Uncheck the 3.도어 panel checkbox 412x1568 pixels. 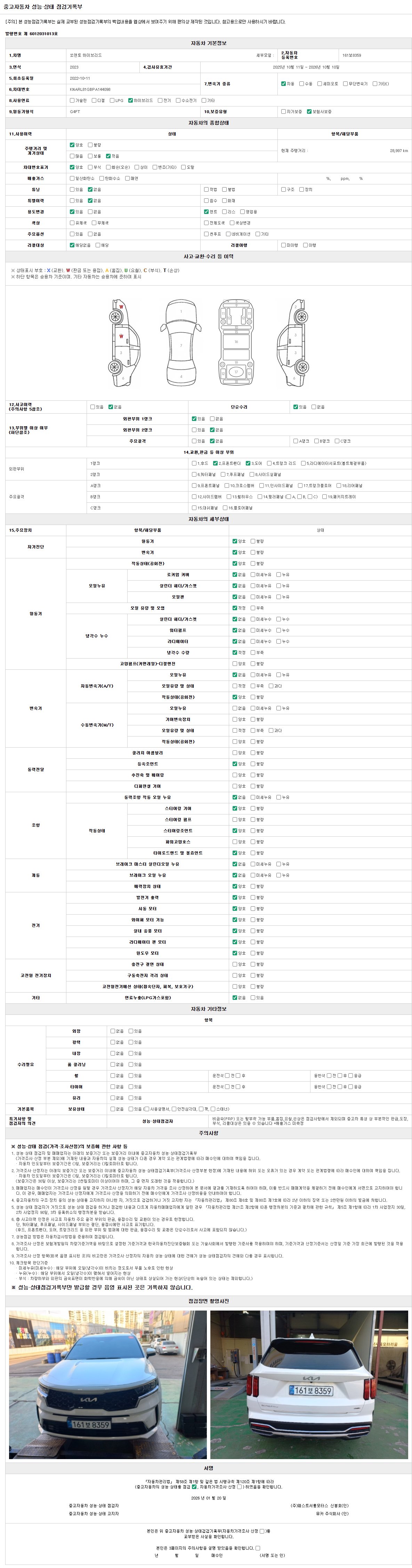coord(248,463)
